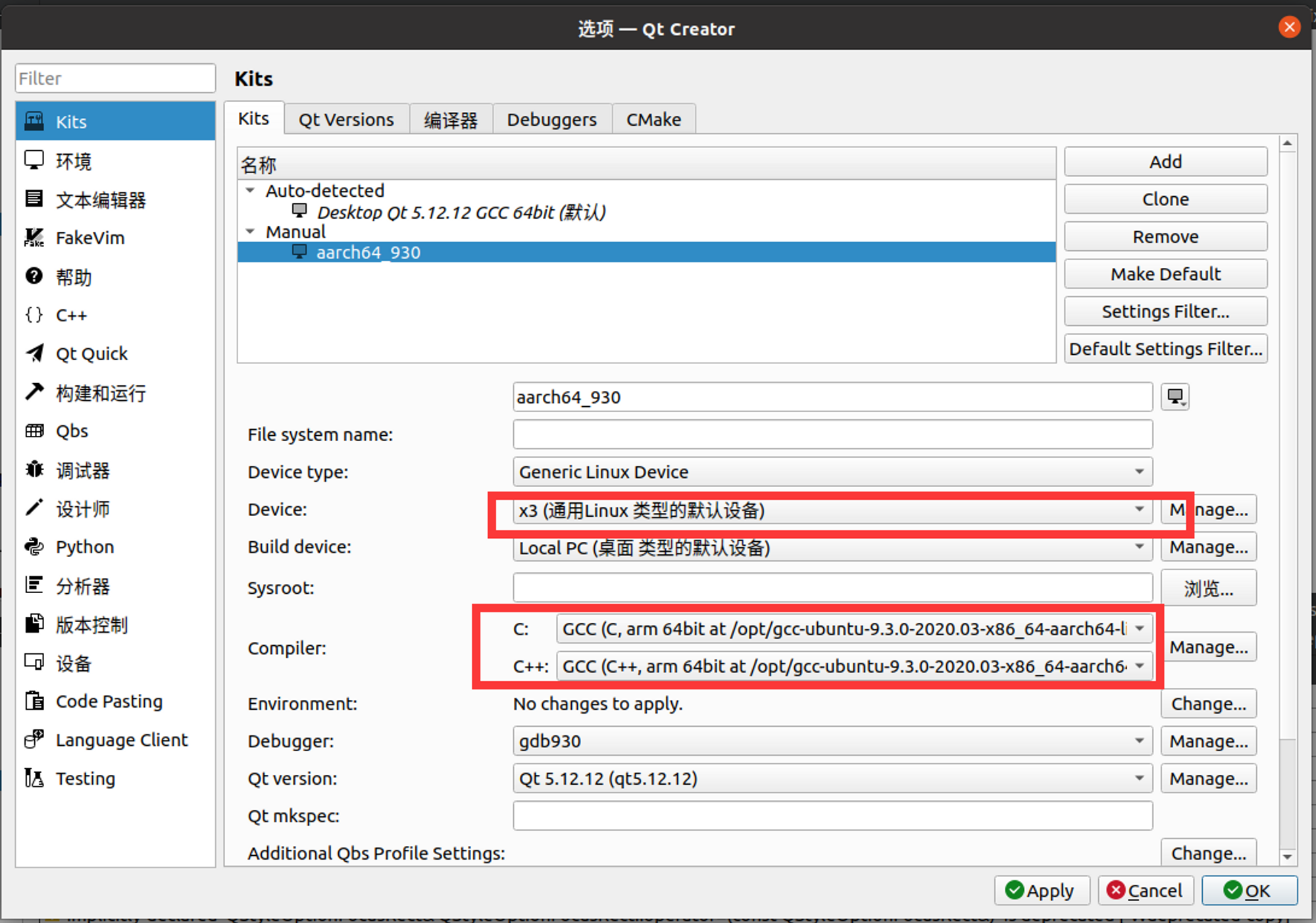This screenshot has width=1316, height=923.
Task: Open 文本编辑器 settings category
Action: tap(115, 199)
